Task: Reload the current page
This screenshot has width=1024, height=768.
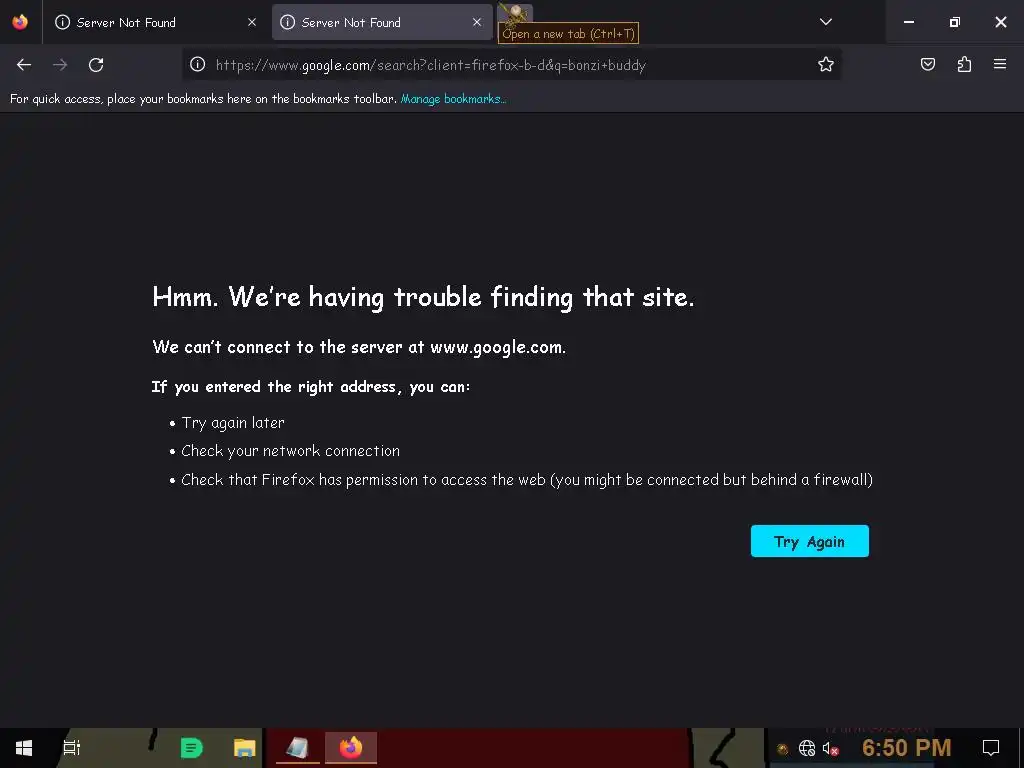Action: (96, 65)
